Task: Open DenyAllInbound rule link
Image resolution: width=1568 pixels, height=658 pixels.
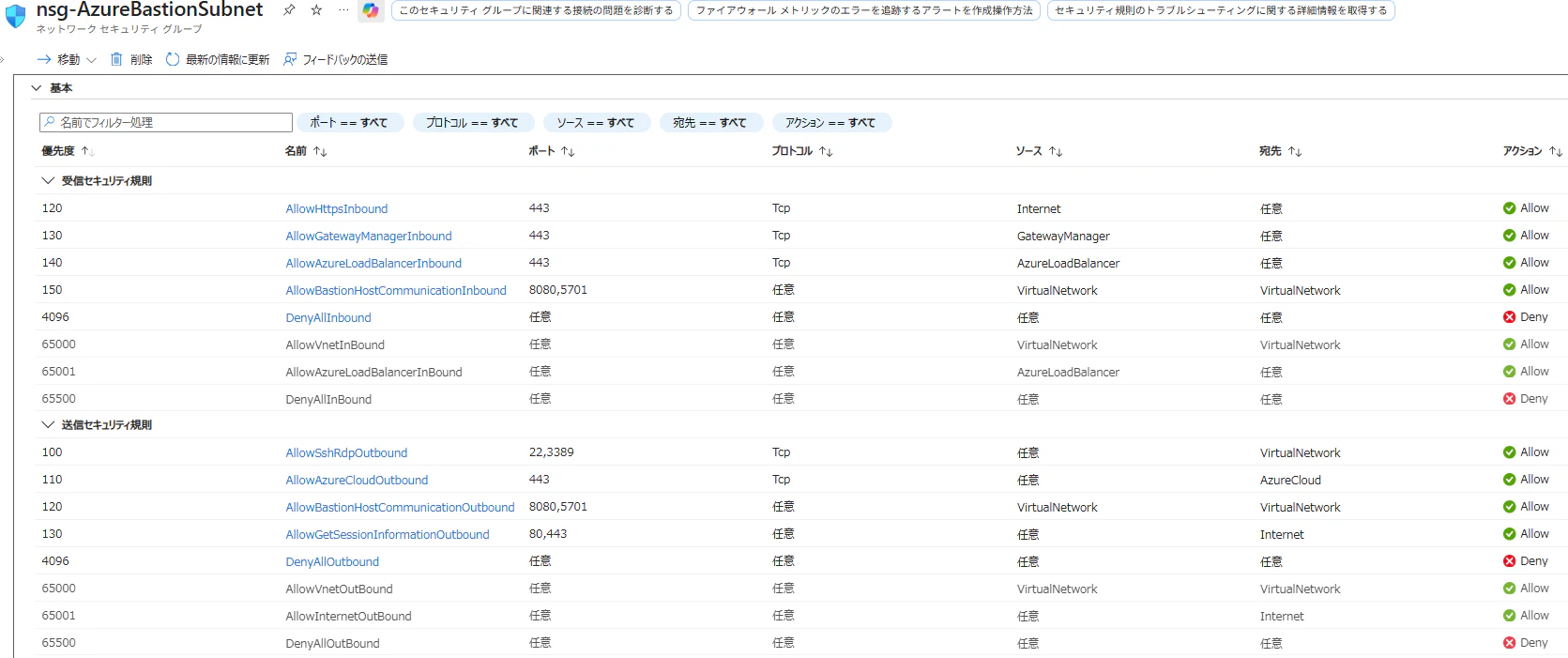Action: (328, 318)
